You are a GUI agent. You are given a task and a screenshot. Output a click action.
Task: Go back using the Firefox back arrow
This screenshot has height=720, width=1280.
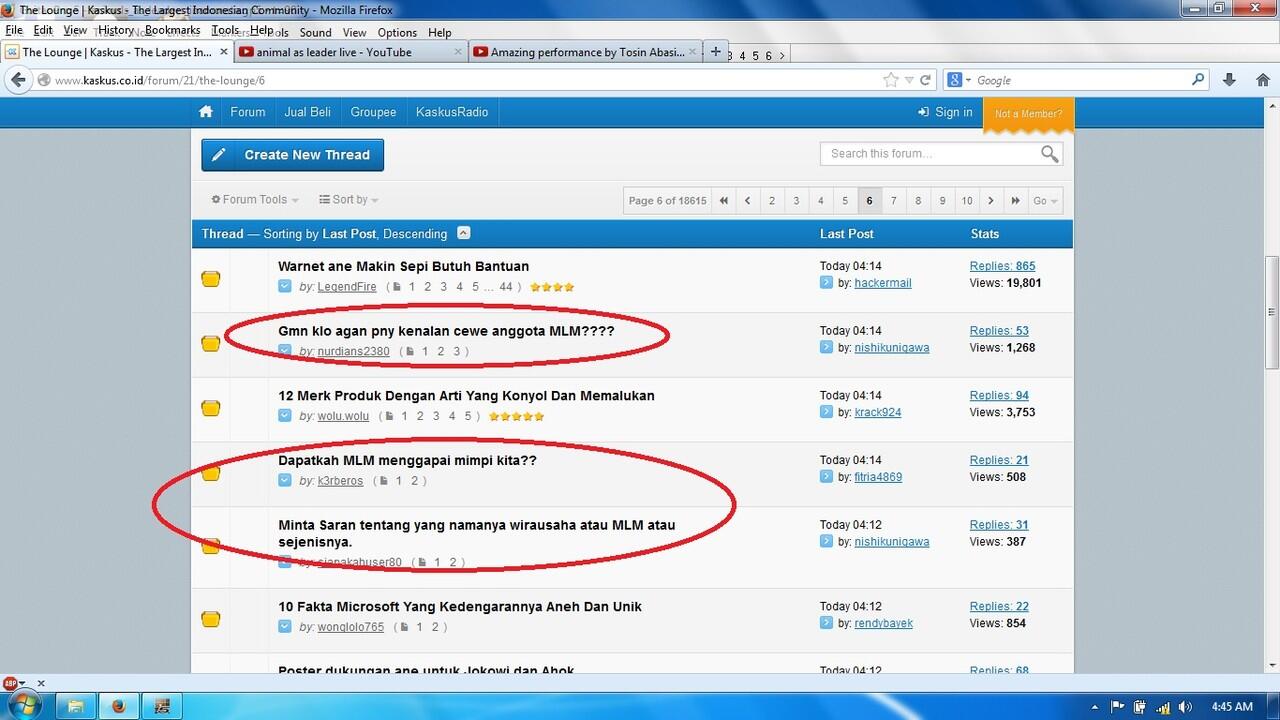[x=17, y=80]
